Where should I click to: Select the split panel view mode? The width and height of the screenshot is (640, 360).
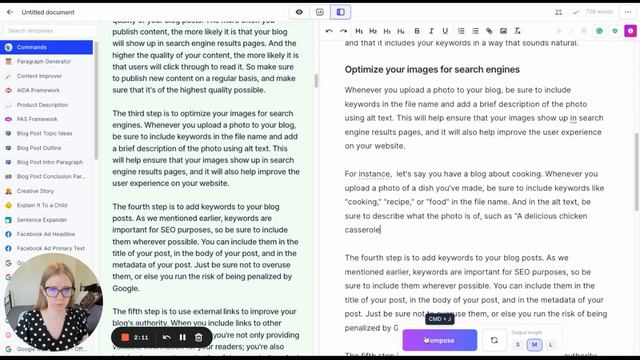pyautogui.click(x=340, y=12)
